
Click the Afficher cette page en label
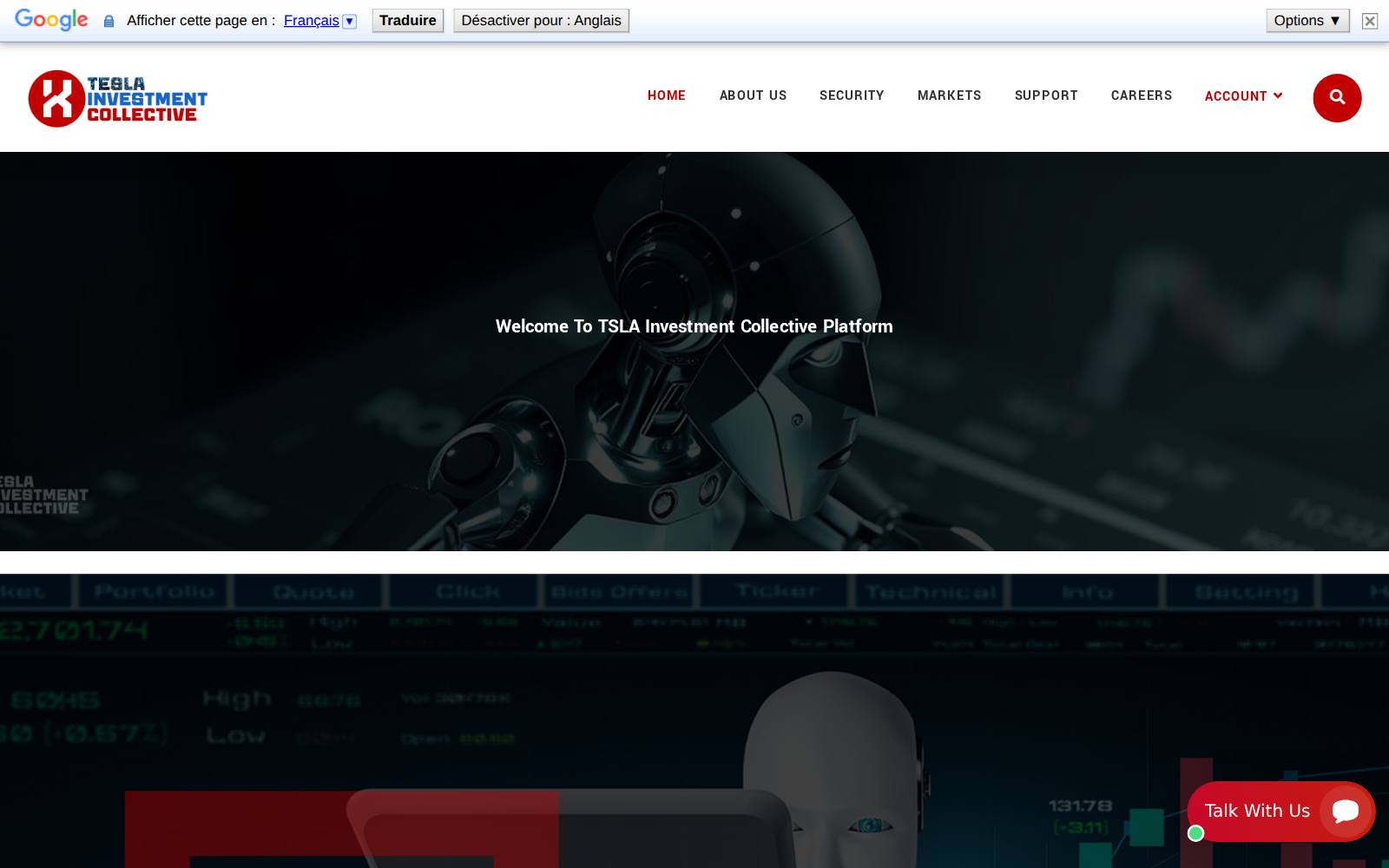(x=201, y=21)
